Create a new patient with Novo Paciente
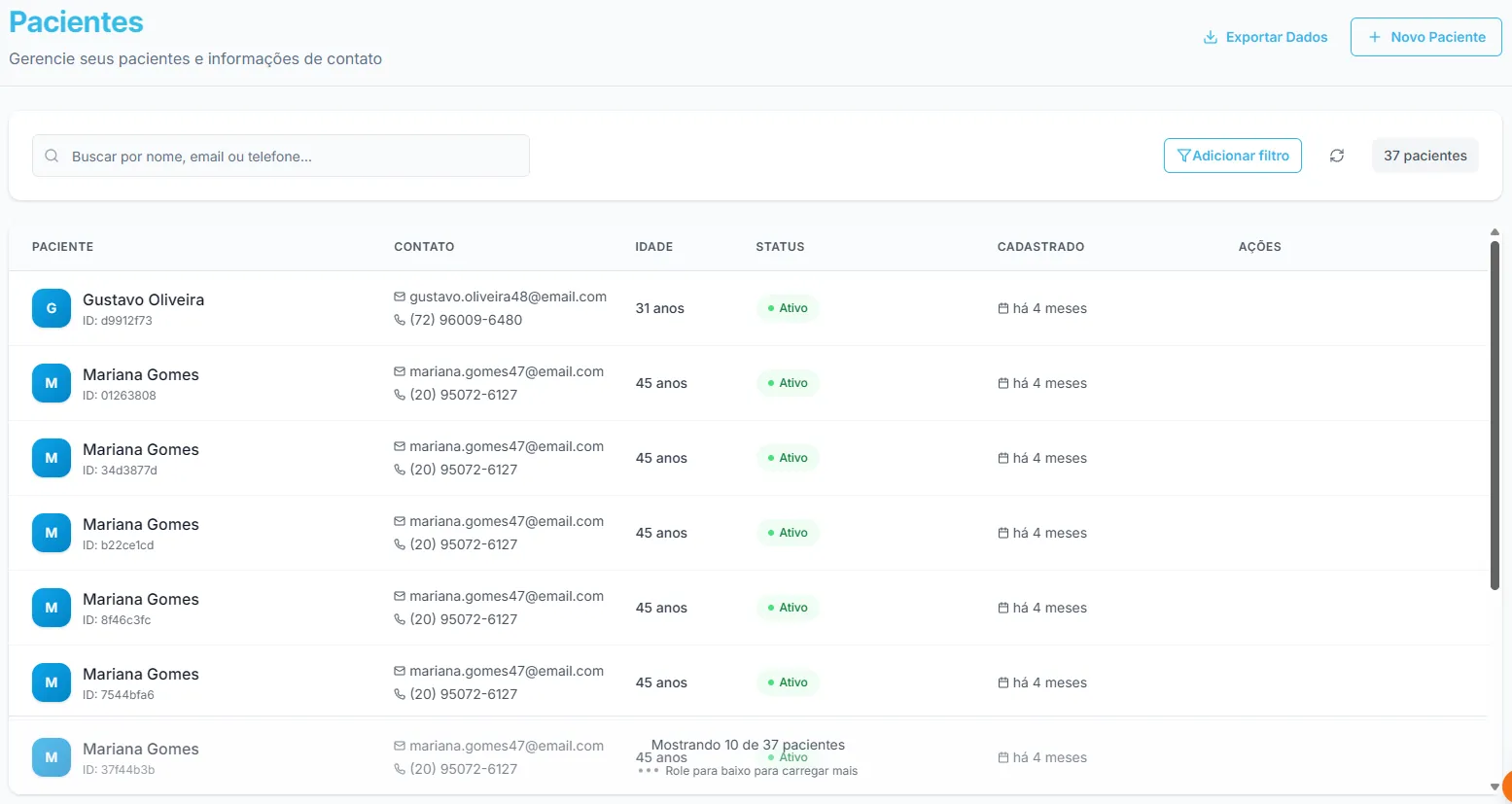 (x=1425, y=37)
